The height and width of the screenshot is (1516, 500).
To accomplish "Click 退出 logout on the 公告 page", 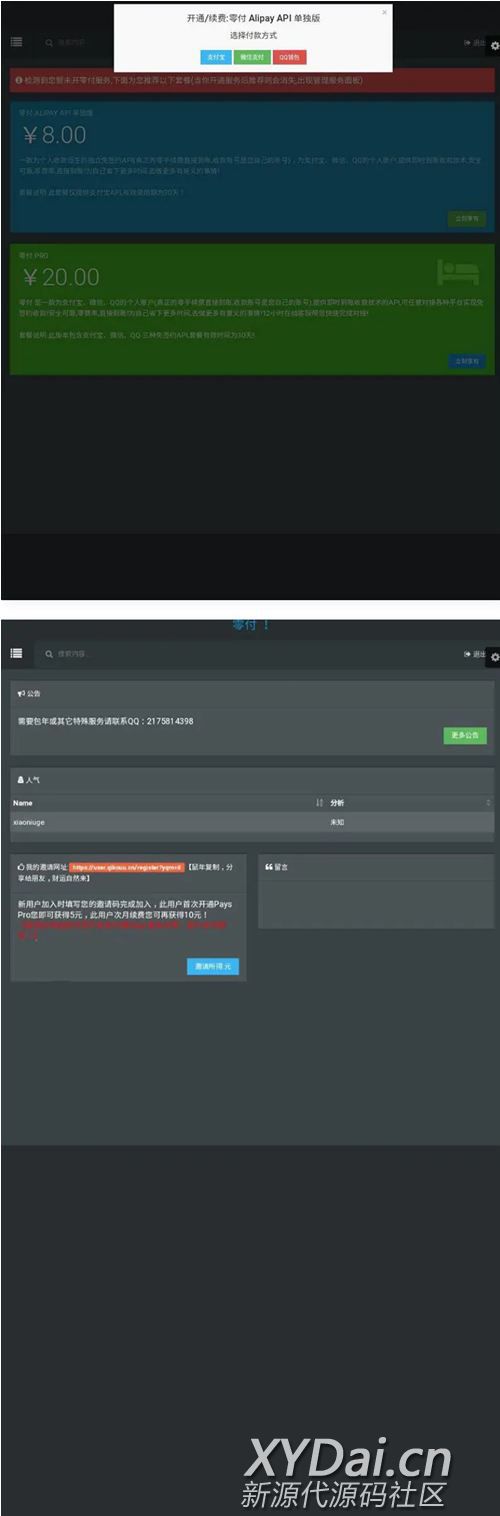I will point(474,654).
